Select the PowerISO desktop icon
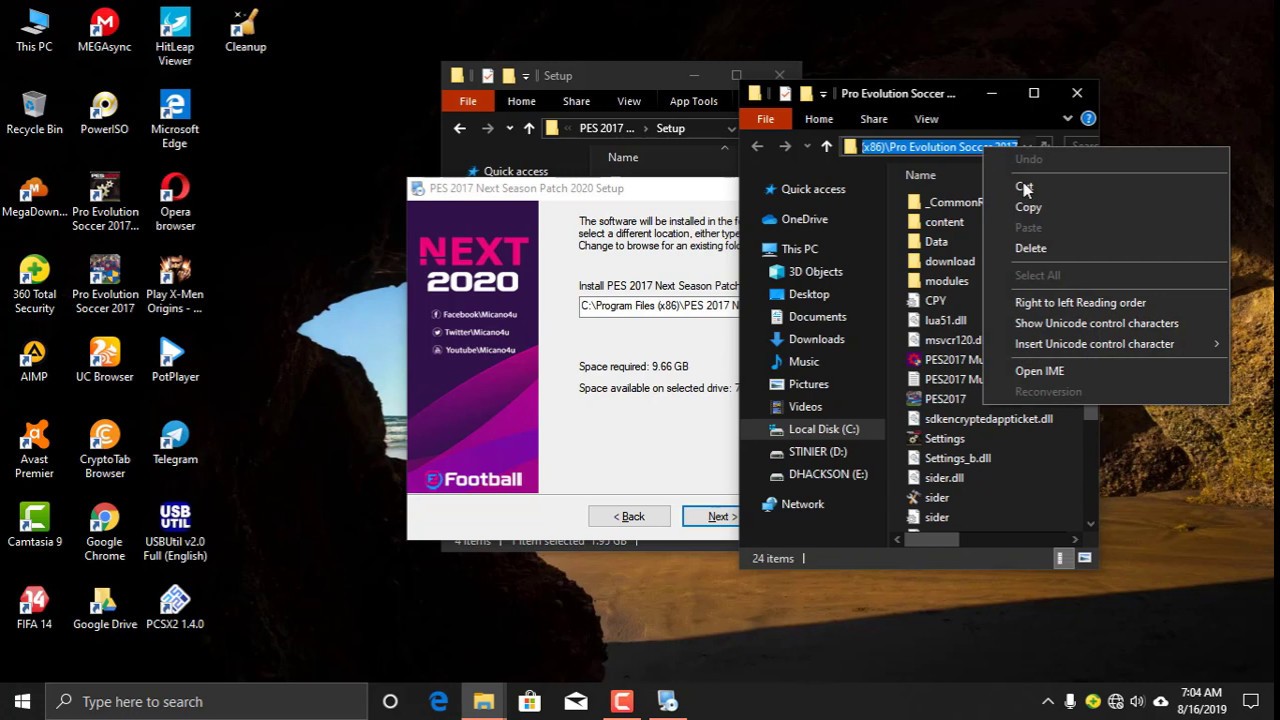Image resolution: width=1280 pixels, height=720 pixels. [x=104, y=113]
